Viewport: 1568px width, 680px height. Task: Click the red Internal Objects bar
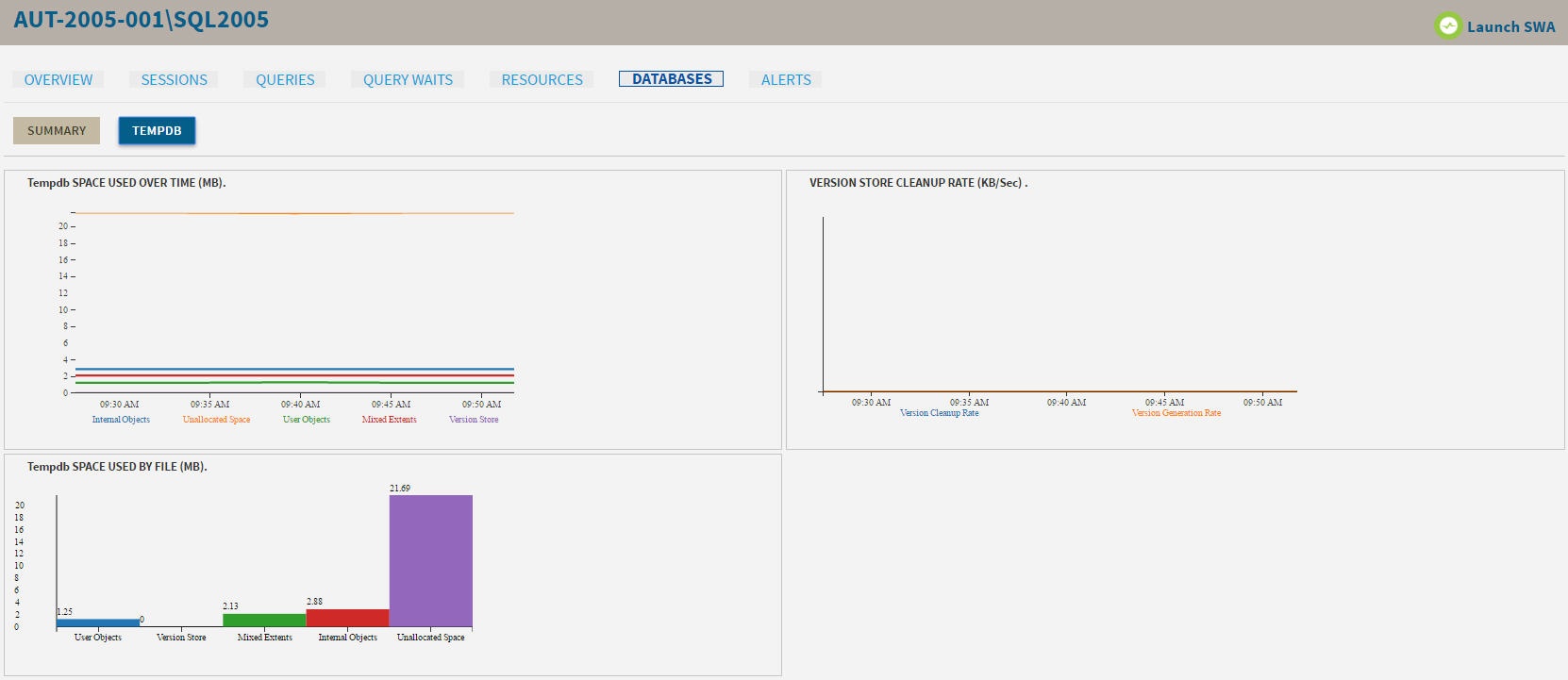[347, 618]
